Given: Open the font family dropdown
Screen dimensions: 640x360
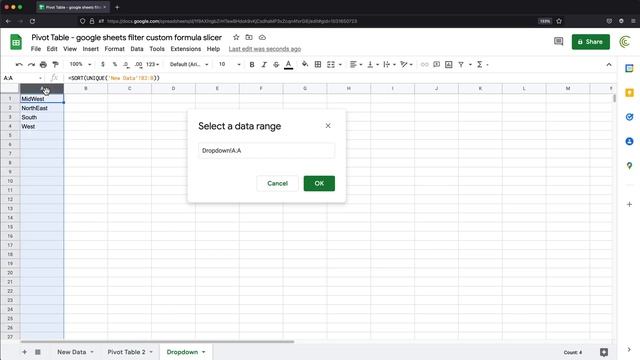Looking at the screenshot, I should (189, 64).
